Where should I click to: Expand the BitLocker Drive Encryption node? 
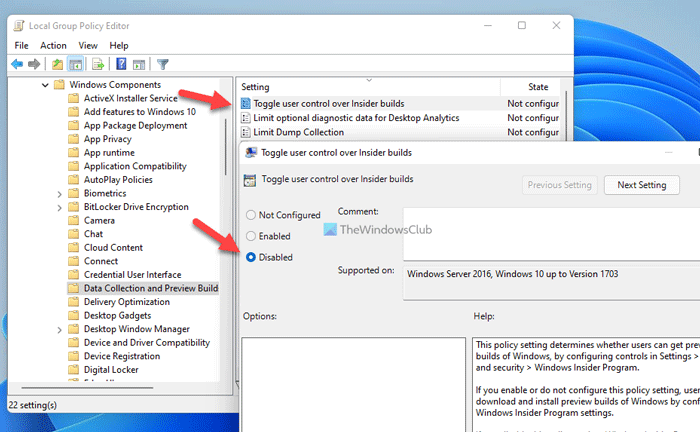[59, 208]
